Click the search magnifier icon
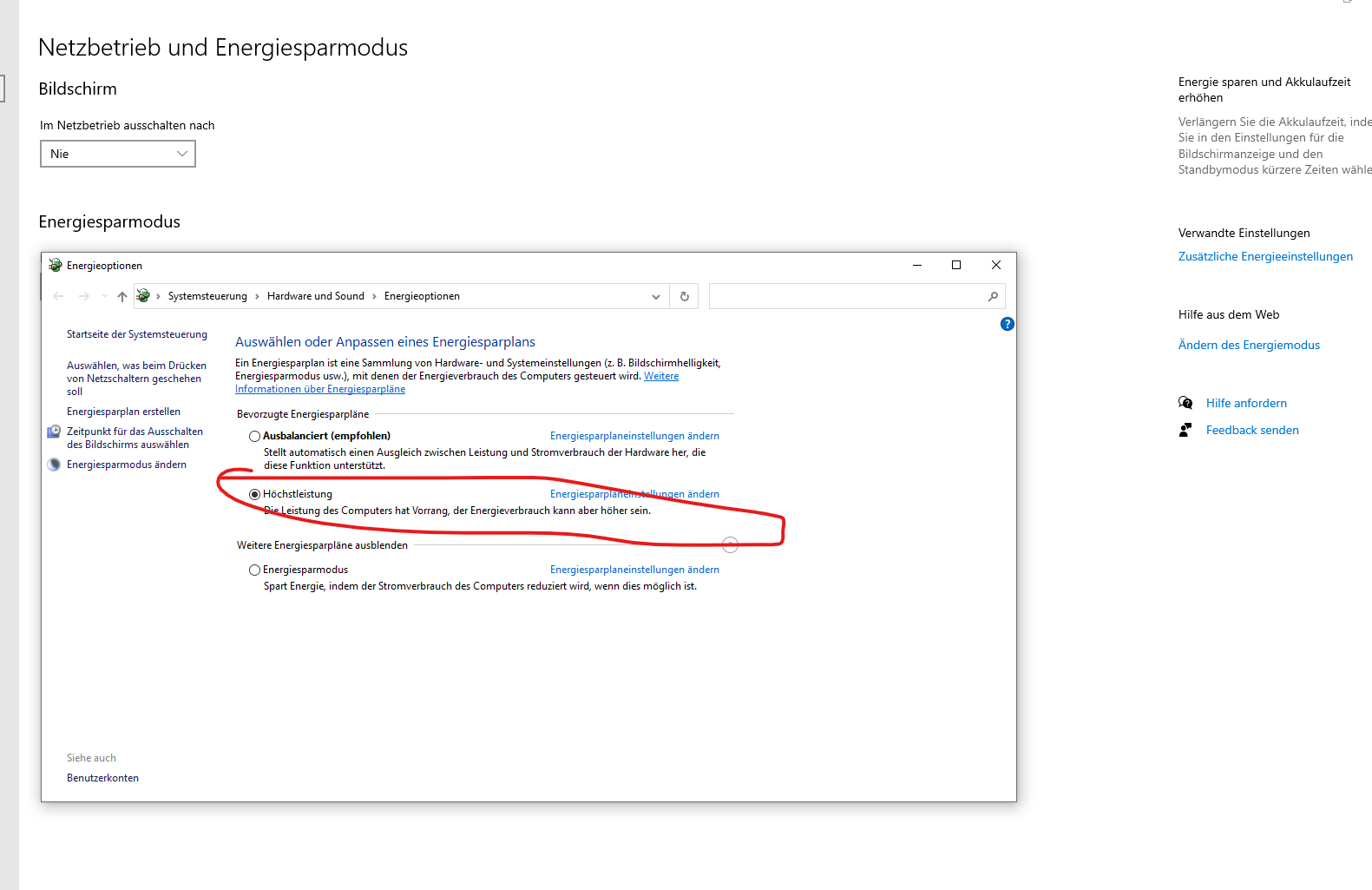Image resolution: width=1372 pixels, height=890 pixels. tap(993, 296)
